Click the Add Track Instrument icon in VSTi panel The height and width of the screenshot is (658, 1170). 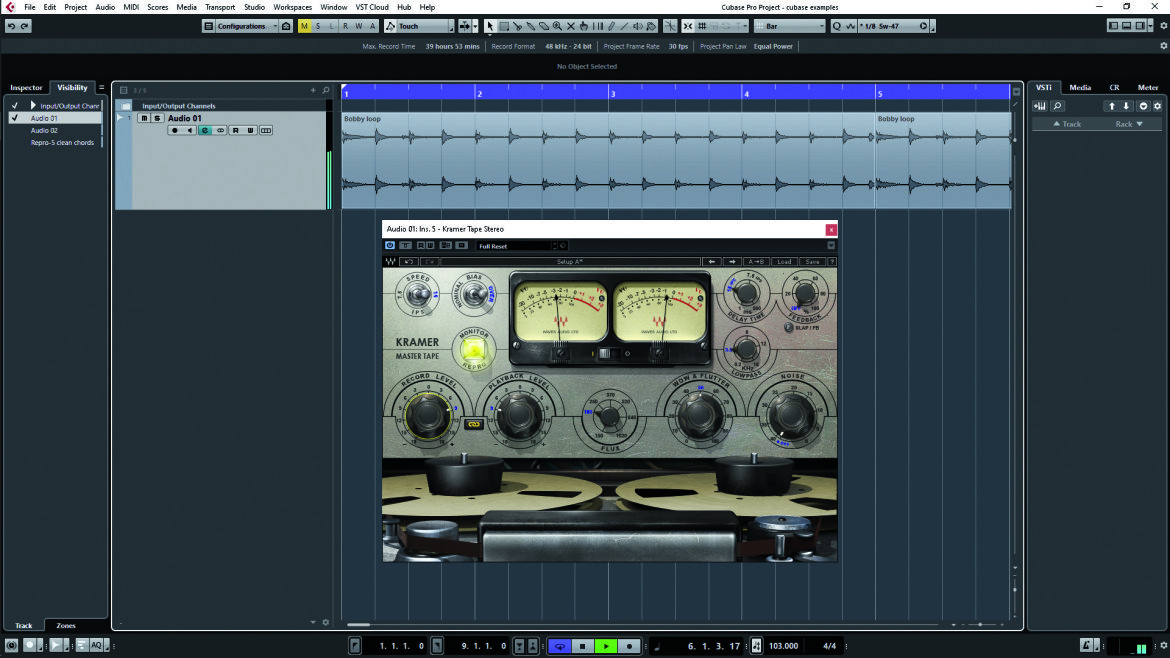(x=1040, y=106)
